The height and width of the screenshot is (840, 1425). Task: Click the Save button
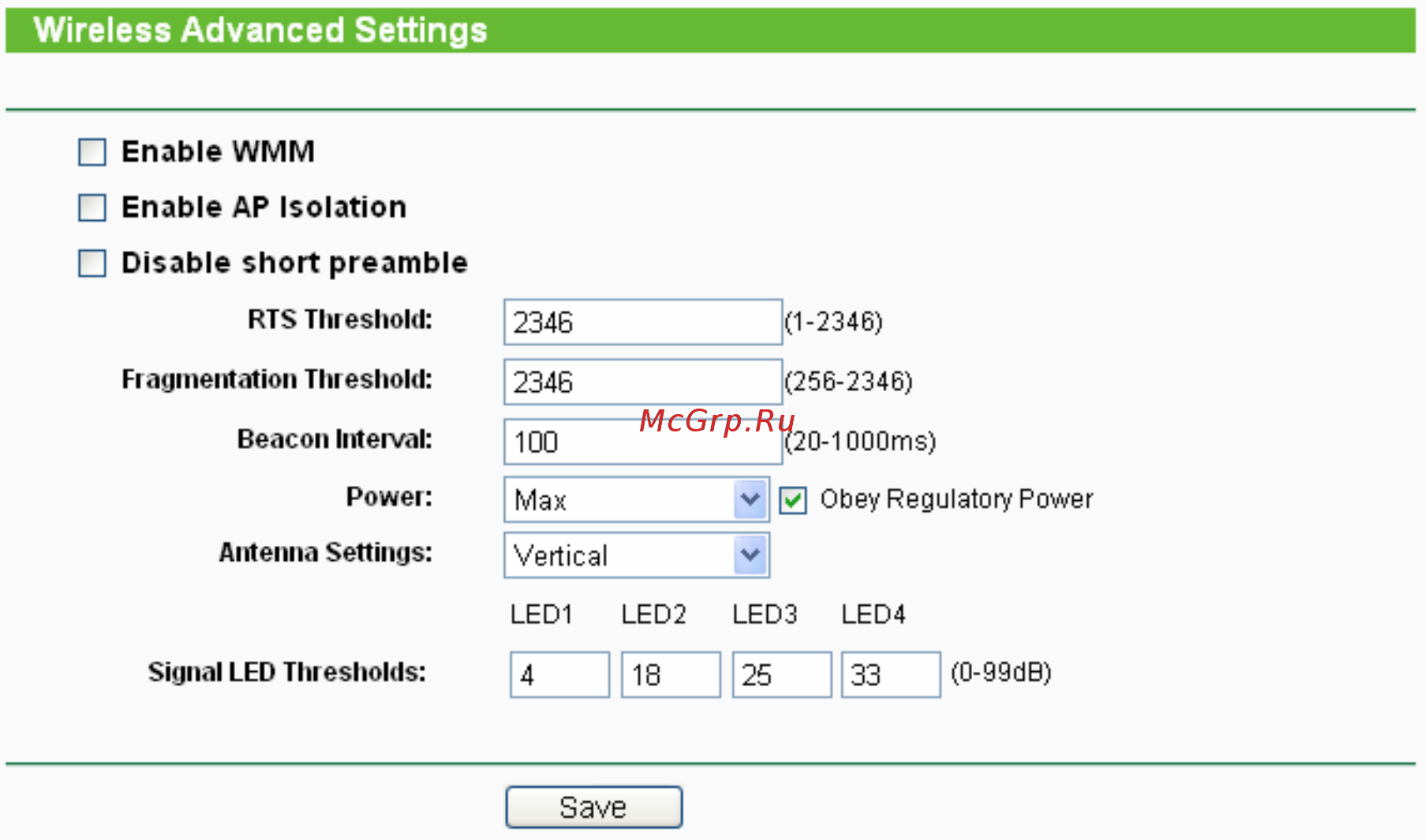coord(594,807)
